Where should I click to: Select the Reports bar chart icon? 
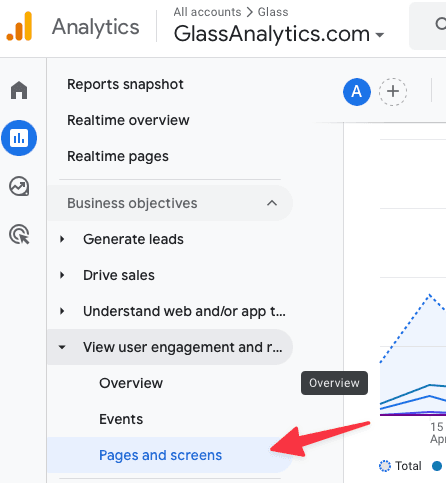[x=19, y=138]
